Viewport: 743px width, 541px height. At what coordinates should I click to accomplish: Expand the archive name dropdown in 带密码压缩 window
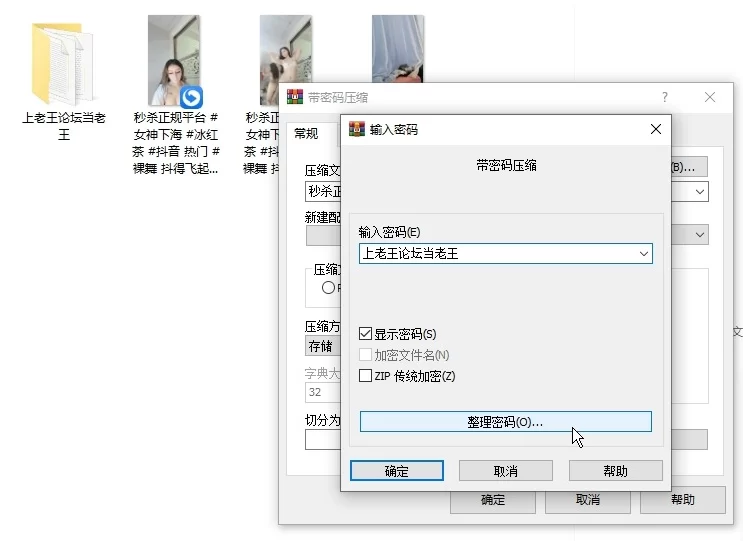[699, 192]
